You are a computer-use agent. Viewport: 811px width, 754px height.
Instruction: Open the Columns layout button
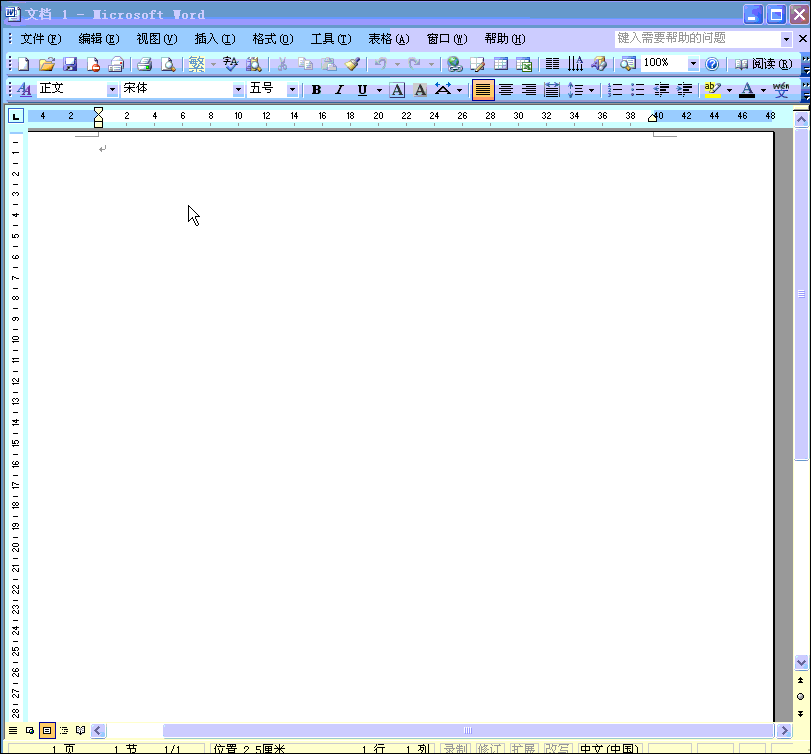552,64
